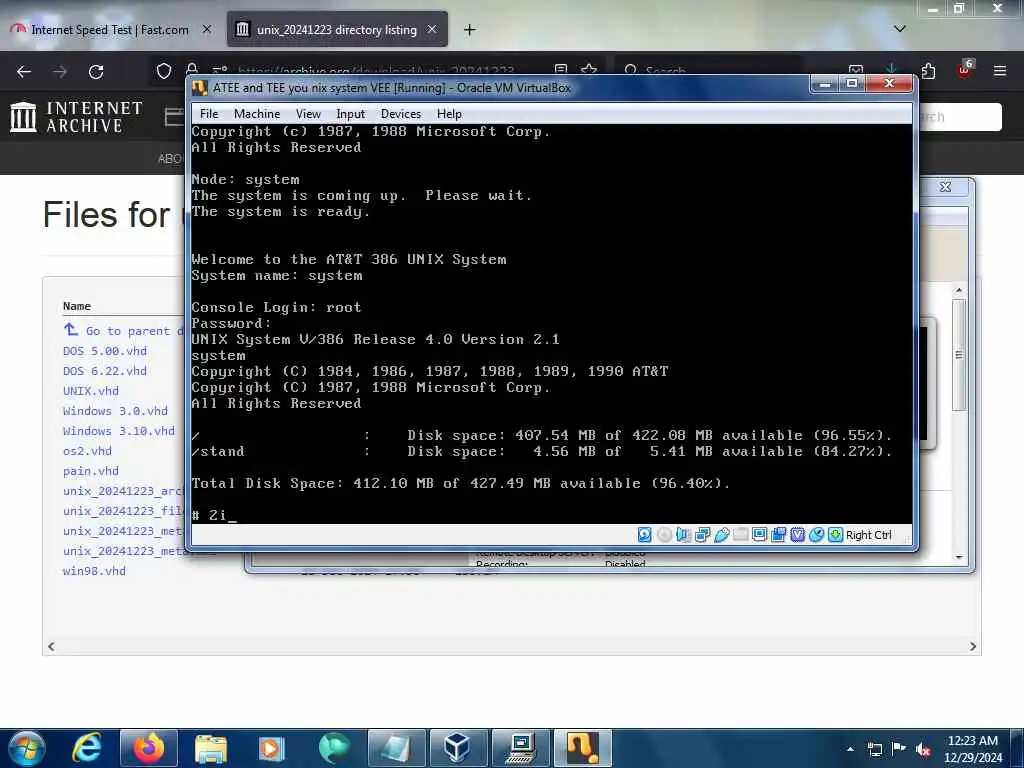Open Windows Media Player from the taskbar

click(x=272, y=748)
